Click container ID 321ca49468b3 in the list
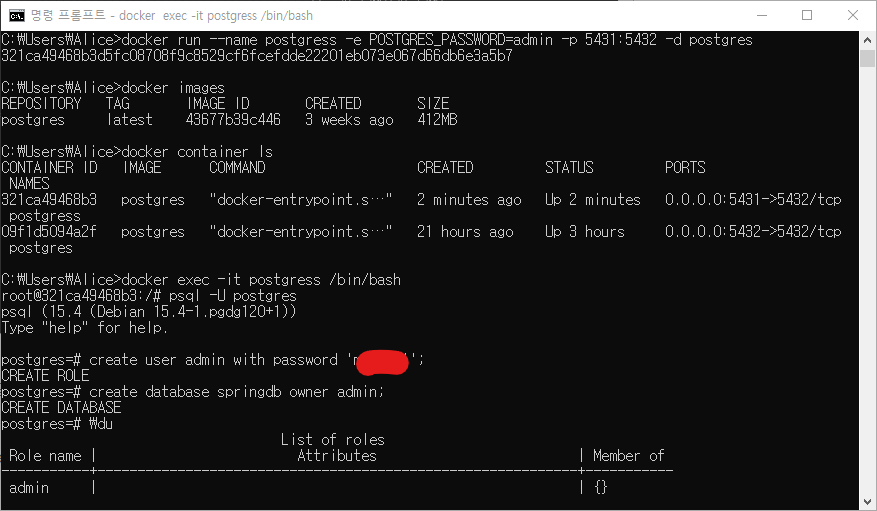This screenshot has height=511, width=877. click(x=49, y=200)
